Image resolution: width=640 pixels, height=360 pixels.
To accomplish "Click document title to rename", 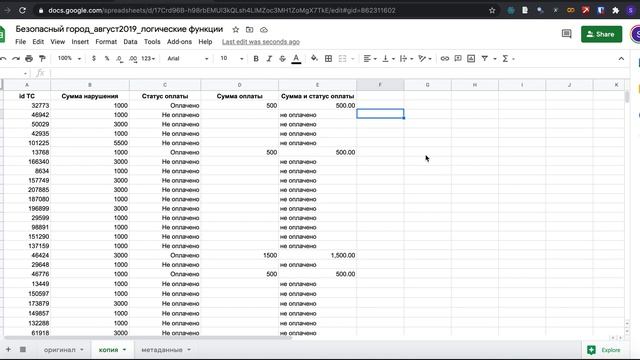I will (119, 29).
